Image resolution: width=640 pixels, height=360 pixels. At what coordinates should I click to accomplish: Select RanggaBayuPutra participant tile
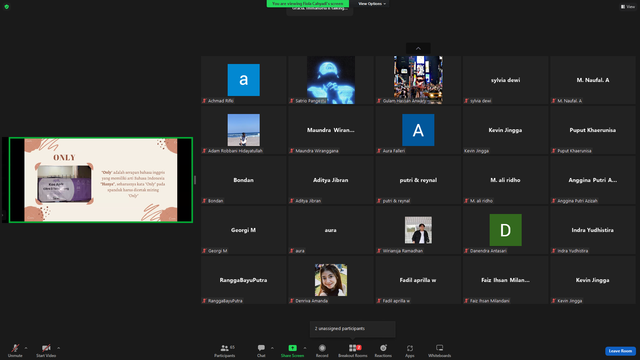point(244,280)
